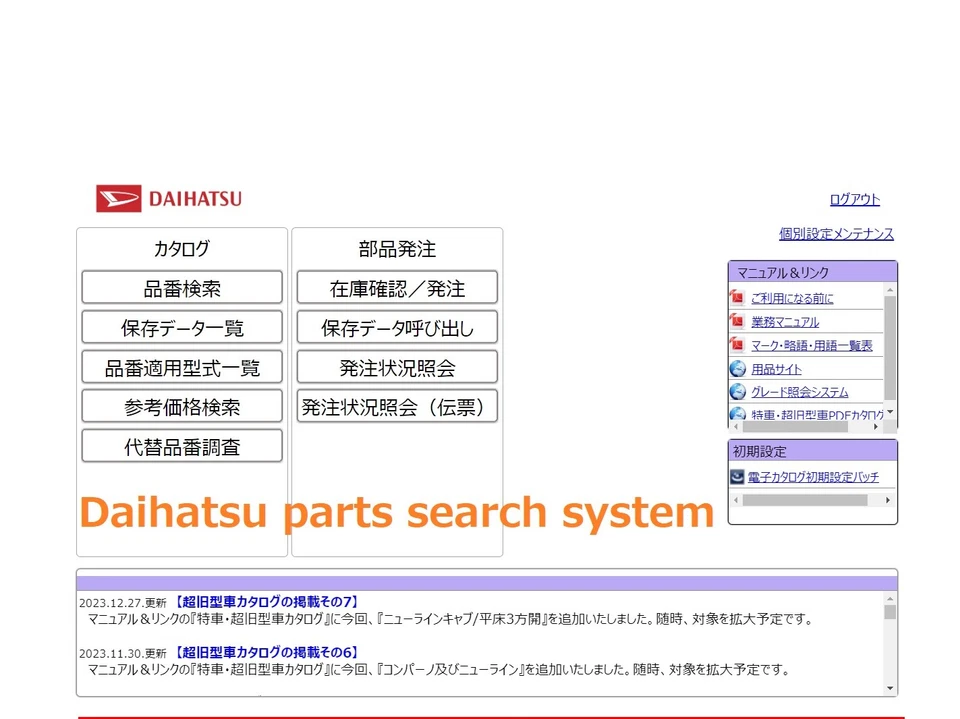960x719 pixels.
Task: Open the PDF icon beside ご利用になる前に
Action: click(738, 297)
